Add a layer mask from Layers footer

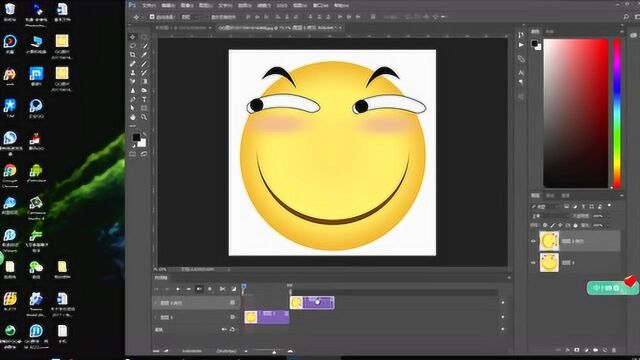[x=576, y=350]
